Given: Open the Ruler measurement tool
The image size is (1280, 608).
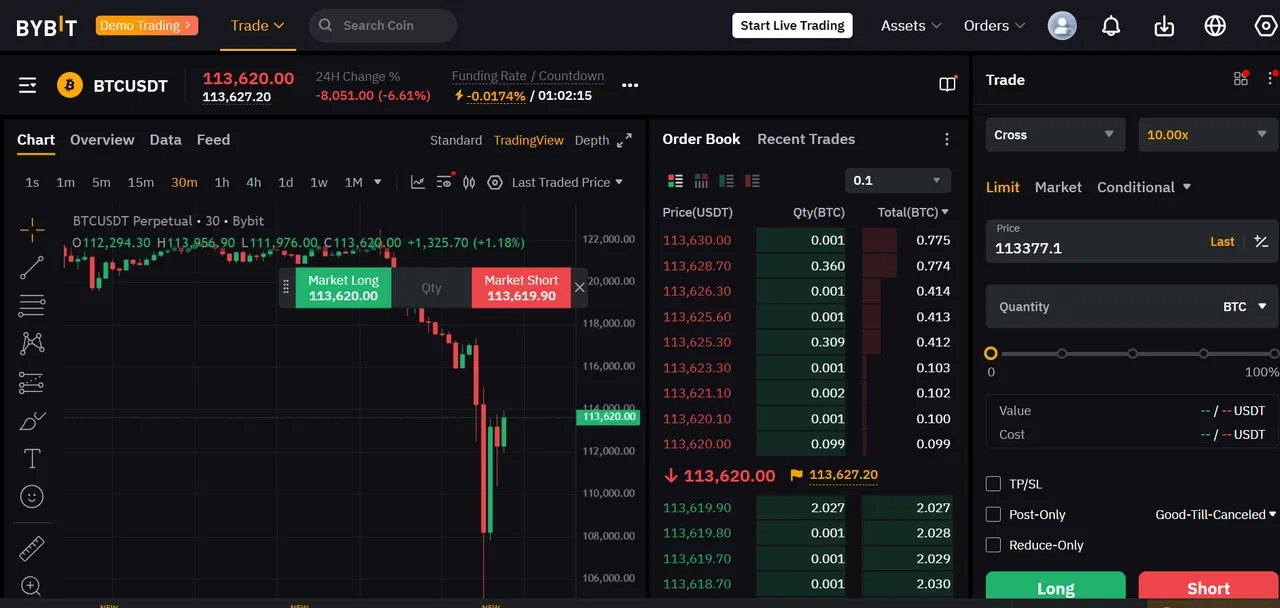Looking at the screenshot, I should tap(31, 548).
